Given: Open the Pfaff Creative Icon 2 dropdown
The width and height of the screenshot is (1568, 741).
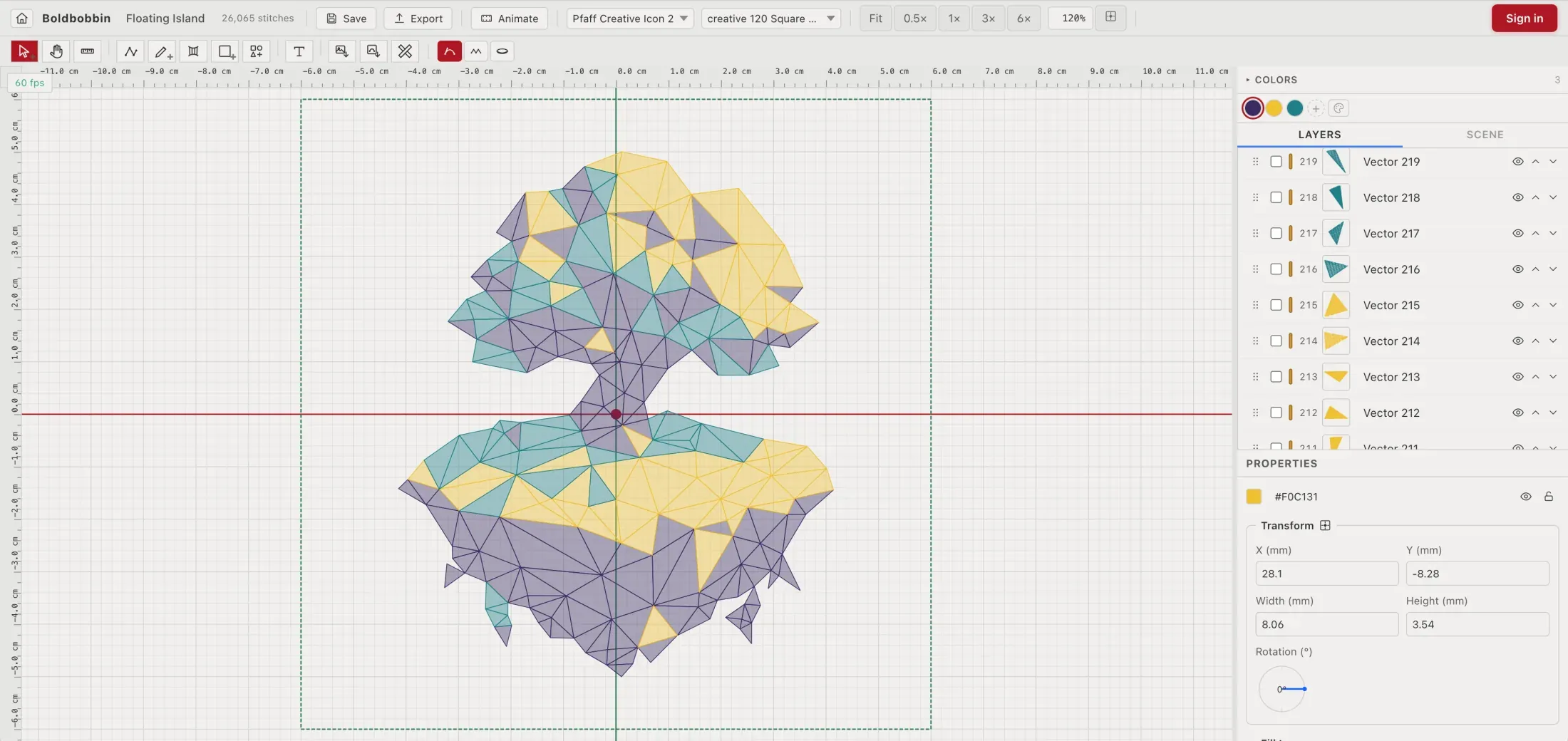Looking at the screenshot, I should (630, 19).
